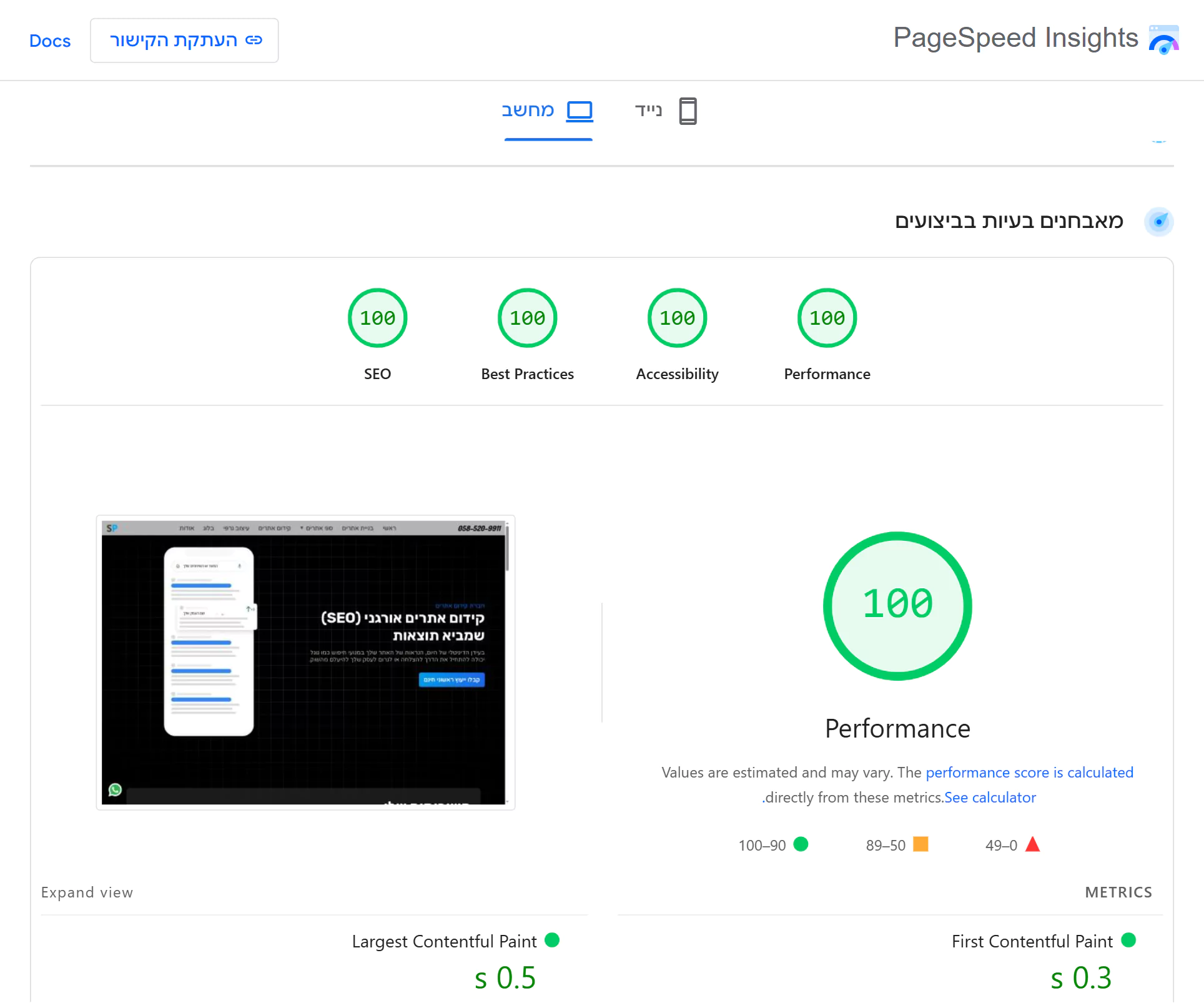Open the METRICS section
This screenshot has width=1204, height=1003.
click(x=1118, y=892)
